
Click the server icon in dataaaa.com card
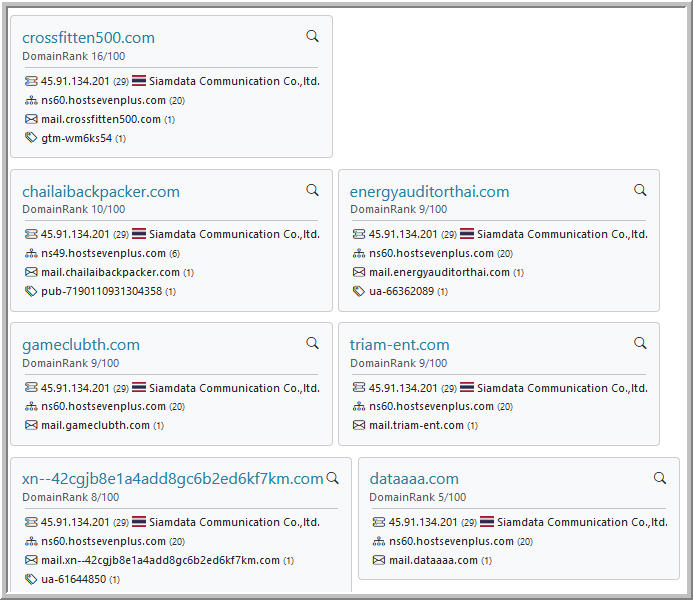point(379,522)
